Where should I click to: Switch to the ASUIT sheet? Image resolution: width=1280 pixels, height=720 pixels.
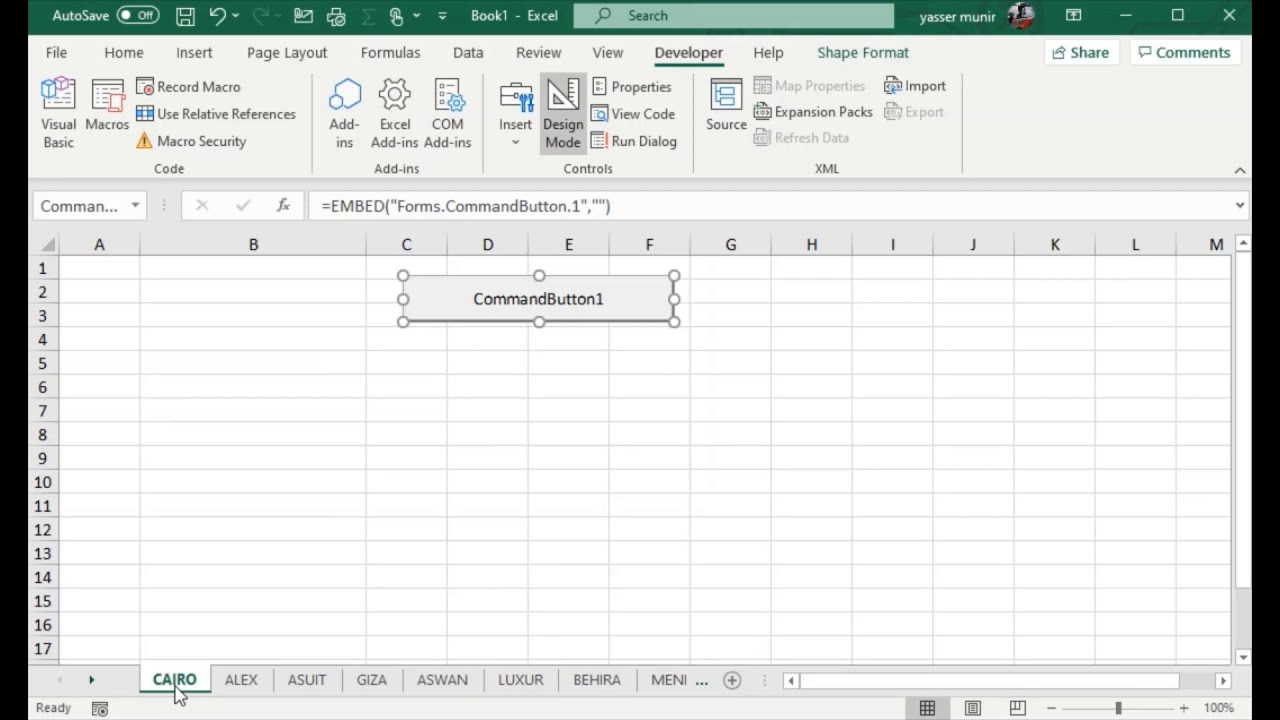pyautogui.click(x=307, y=680)
